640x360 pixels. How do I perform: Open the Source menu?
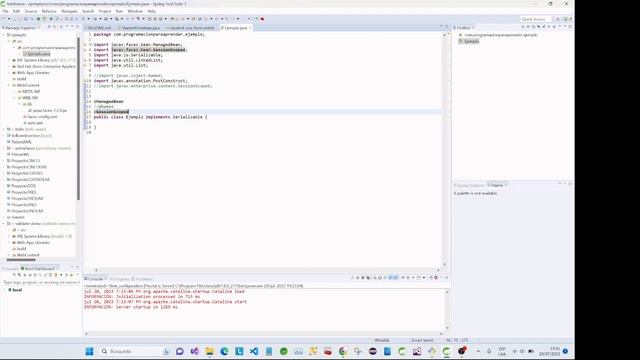coord(31,11)
